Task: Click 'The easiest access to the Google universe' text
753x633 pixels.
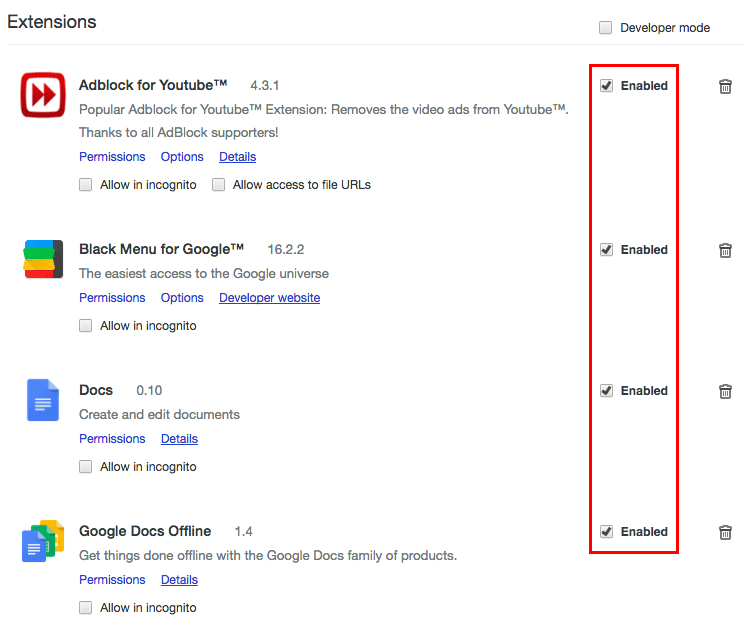Action: click(x=204, y=273)
